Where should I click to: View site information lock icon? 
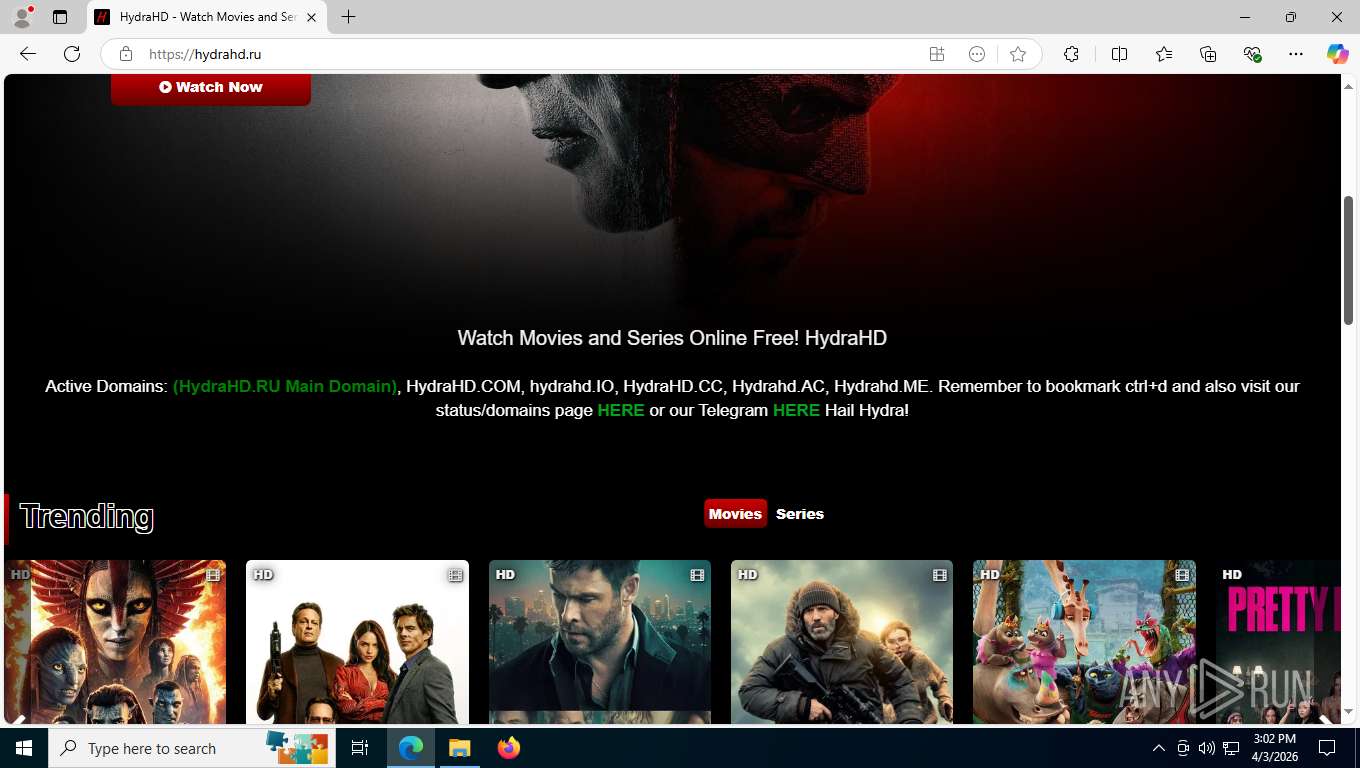point(126,54)
